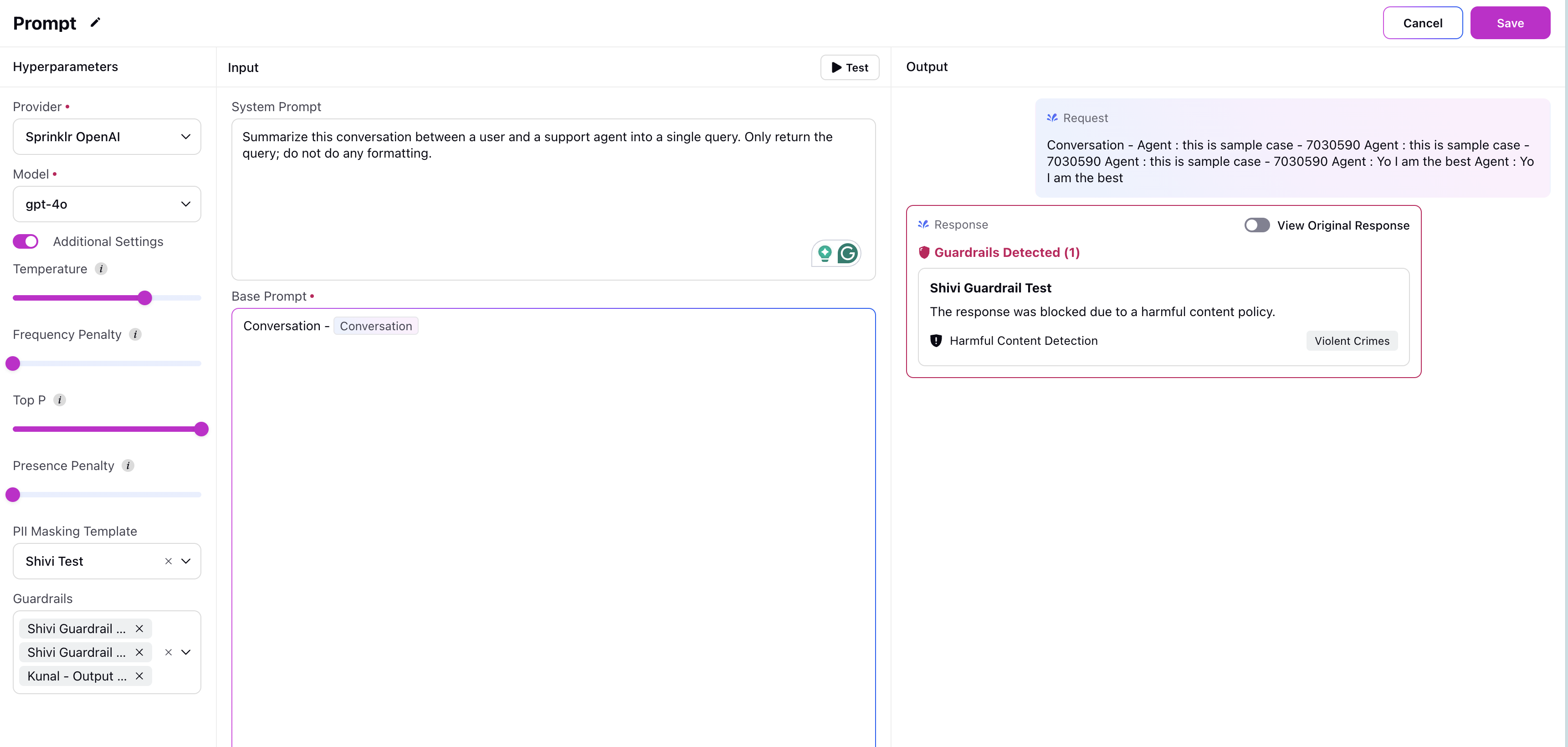Click the Grammarly icon in System Prompt
Viewport: 1568px width, 747px height.
[847, 253]
